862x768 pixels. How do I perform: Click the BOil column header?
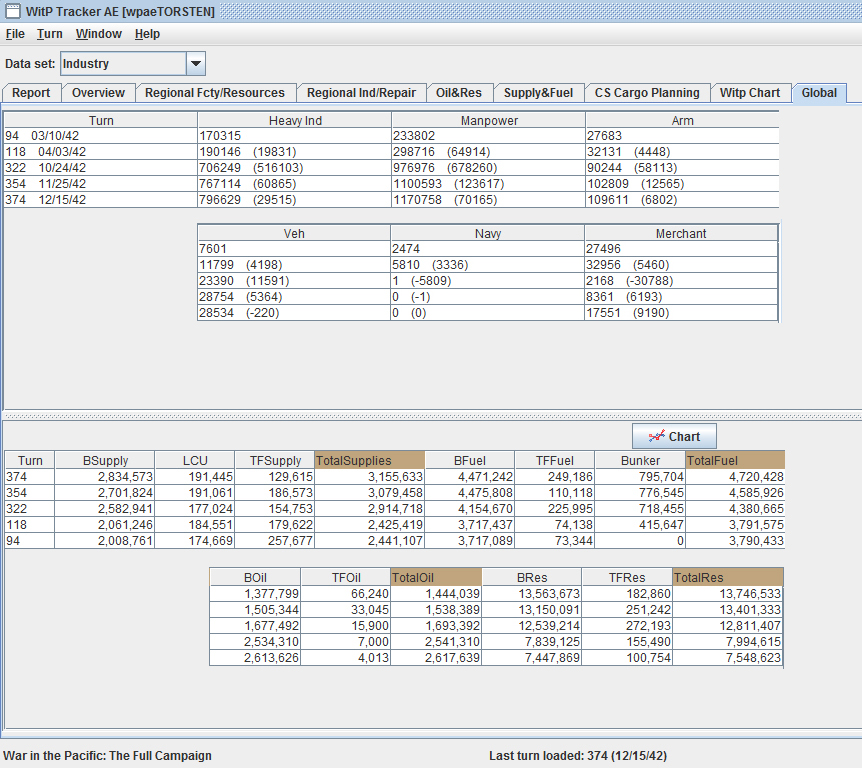[x=255, y=578]
